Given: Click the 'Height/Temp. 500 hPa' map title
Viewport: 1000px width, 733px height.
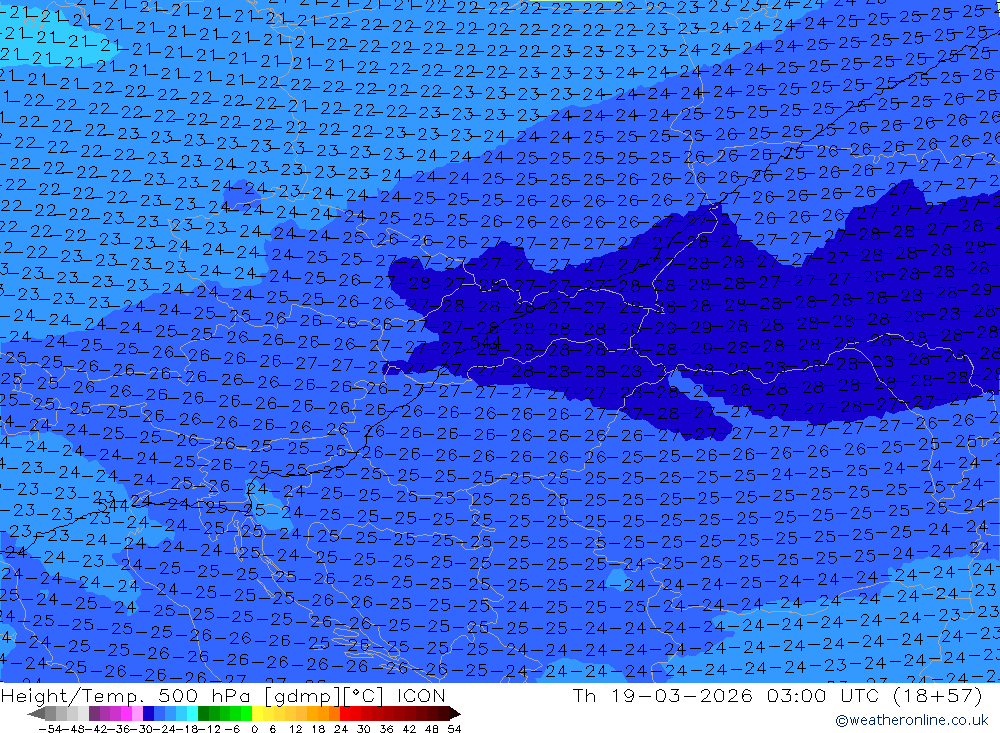Looking at the screenshot, I should [126, 695].
